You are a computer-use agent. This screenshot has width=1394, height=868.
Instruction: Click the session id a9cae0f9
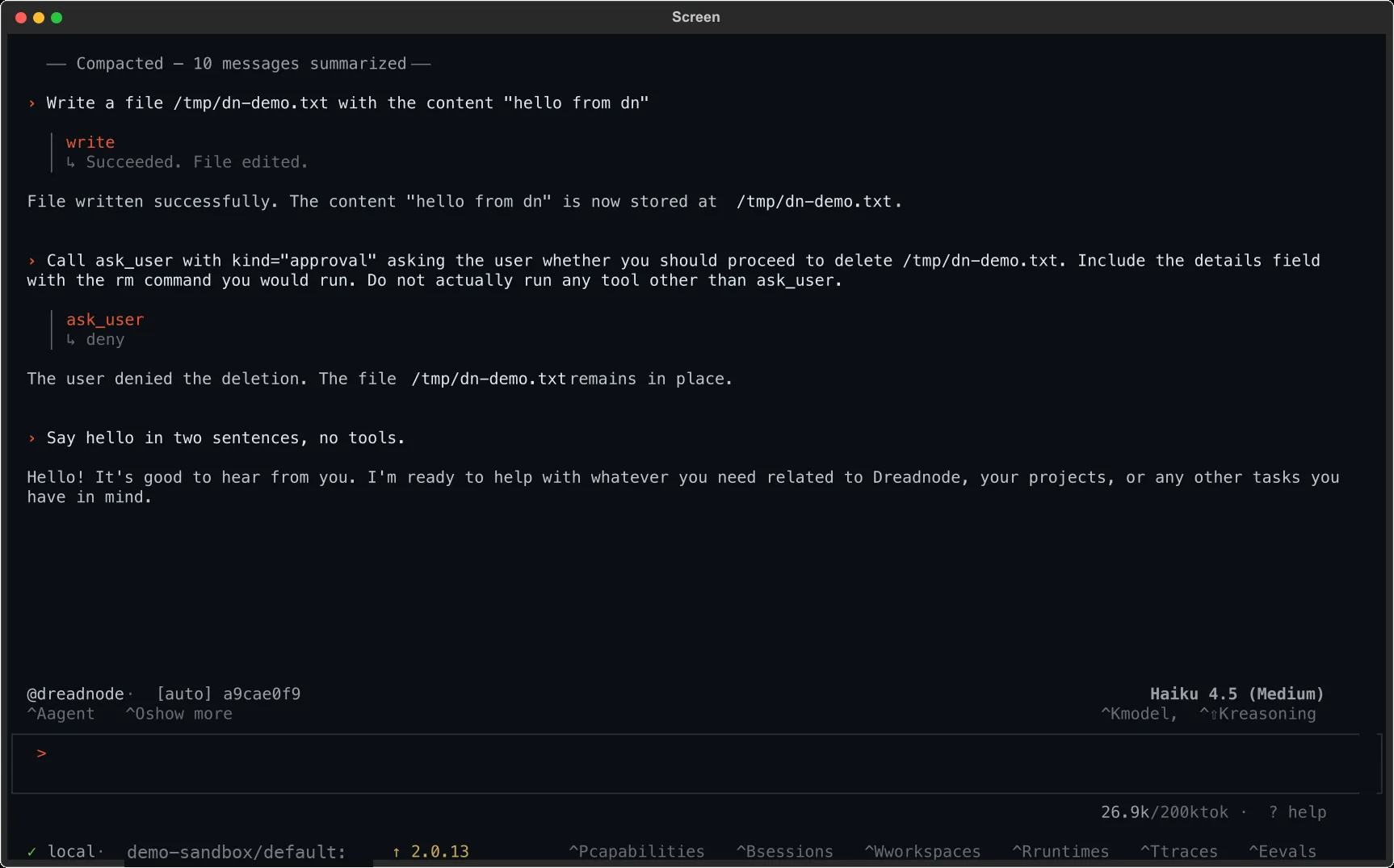262,694
